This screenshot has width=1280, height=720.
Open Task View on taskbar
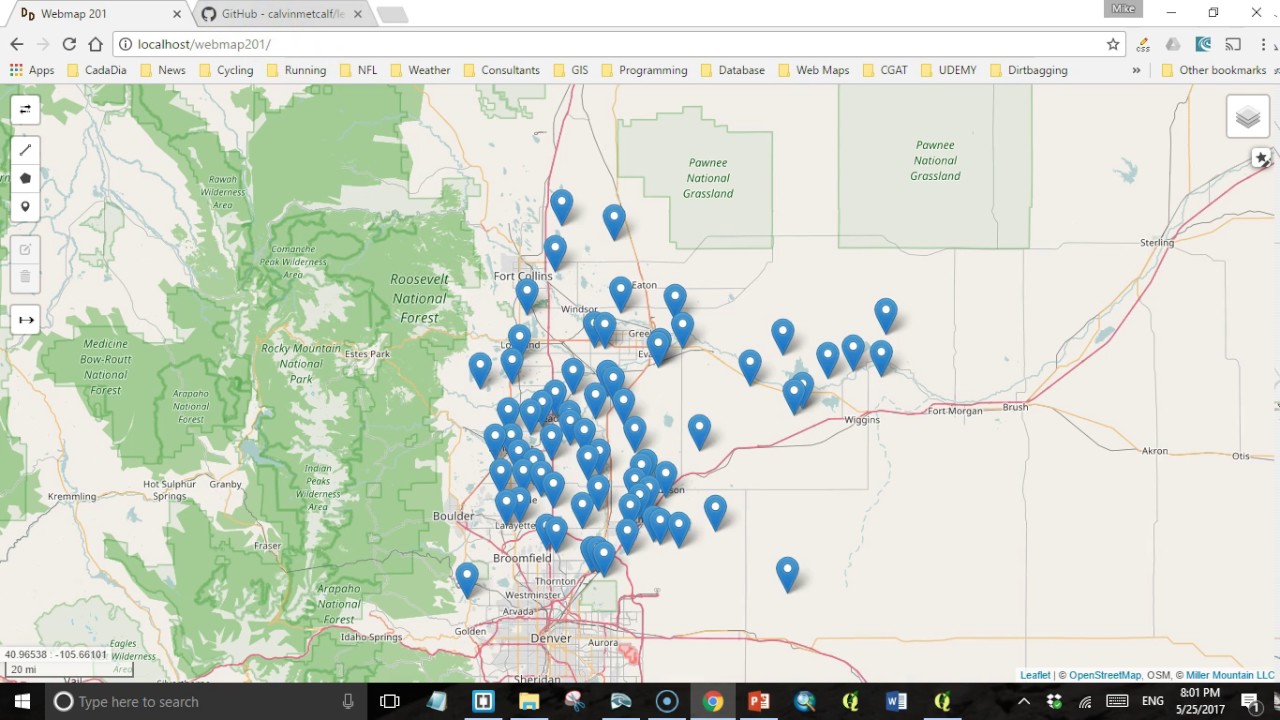click(390, 701)
